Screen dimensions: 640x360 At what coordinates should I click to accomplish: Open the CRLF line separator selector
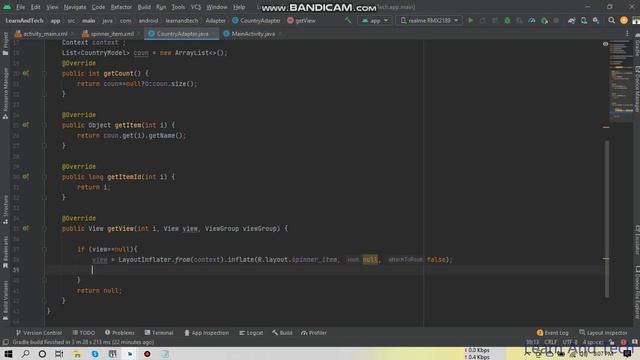(x=550, y=342)
